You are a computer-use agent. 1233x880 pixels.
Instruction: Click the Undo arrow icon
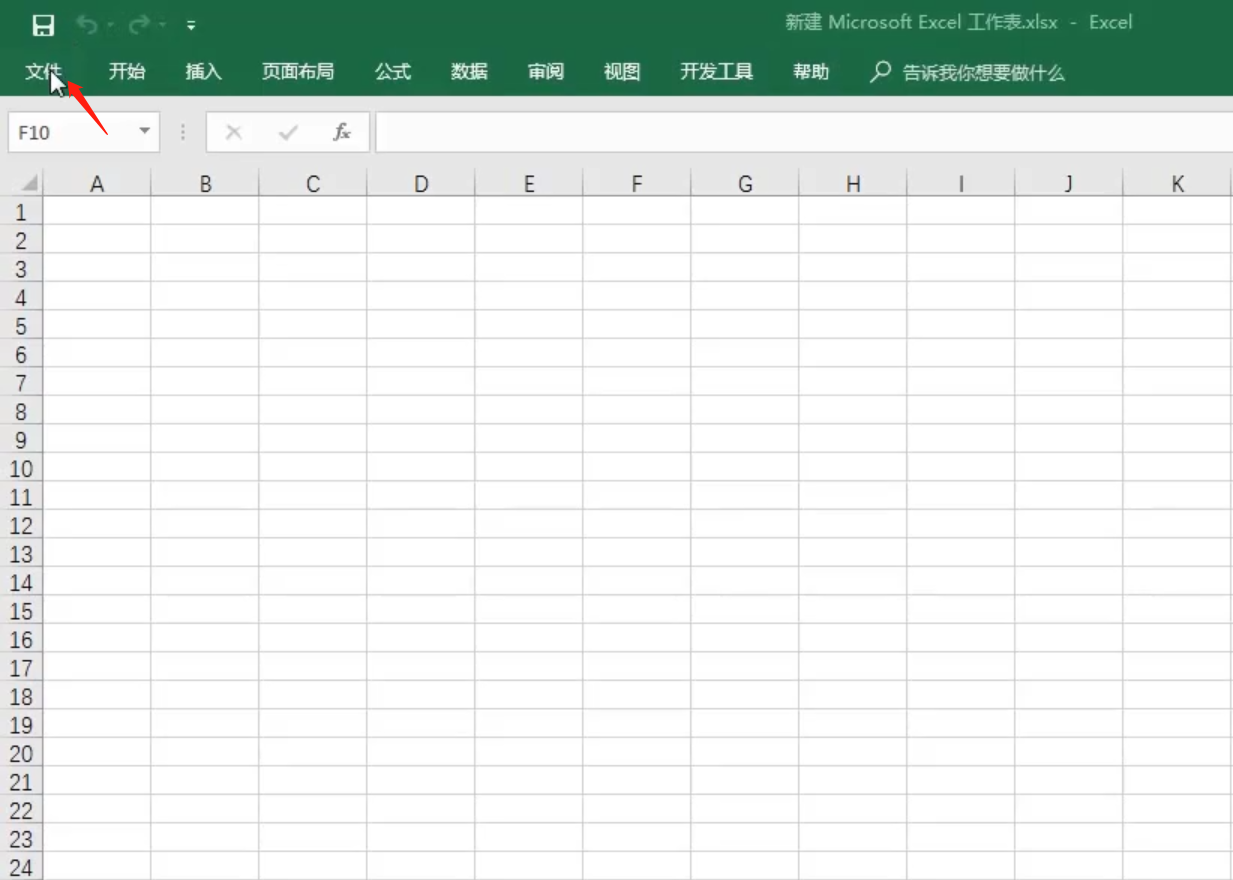(87, 25)
